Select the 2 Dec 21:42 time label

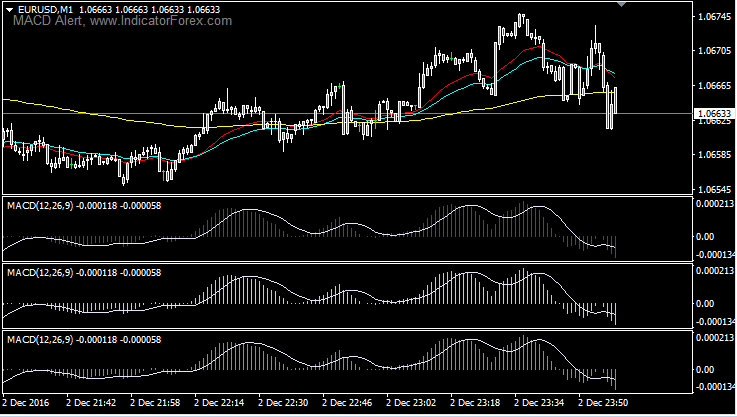(x=91, y=403)
